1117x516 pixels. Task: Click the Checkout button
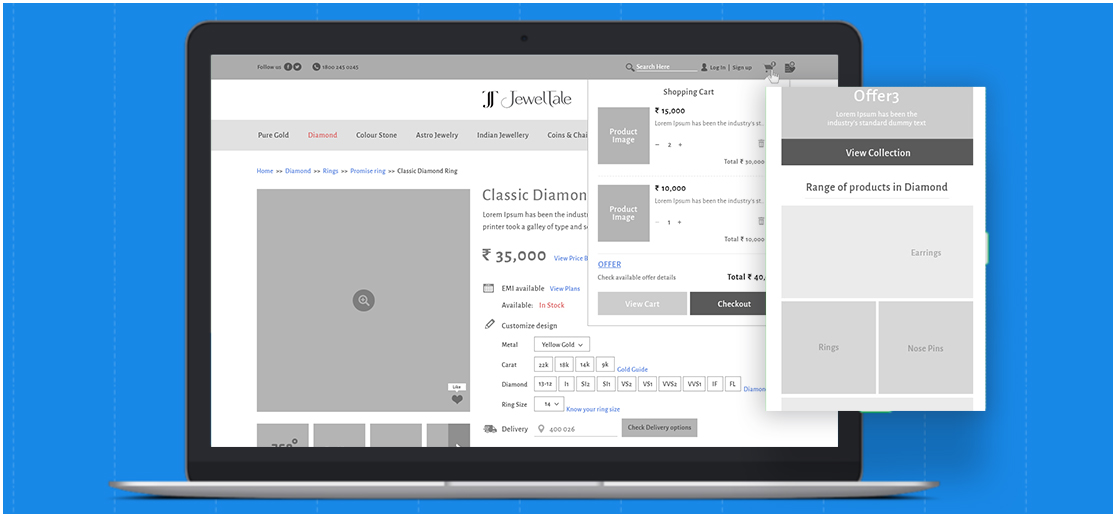(x=728, y=304)
